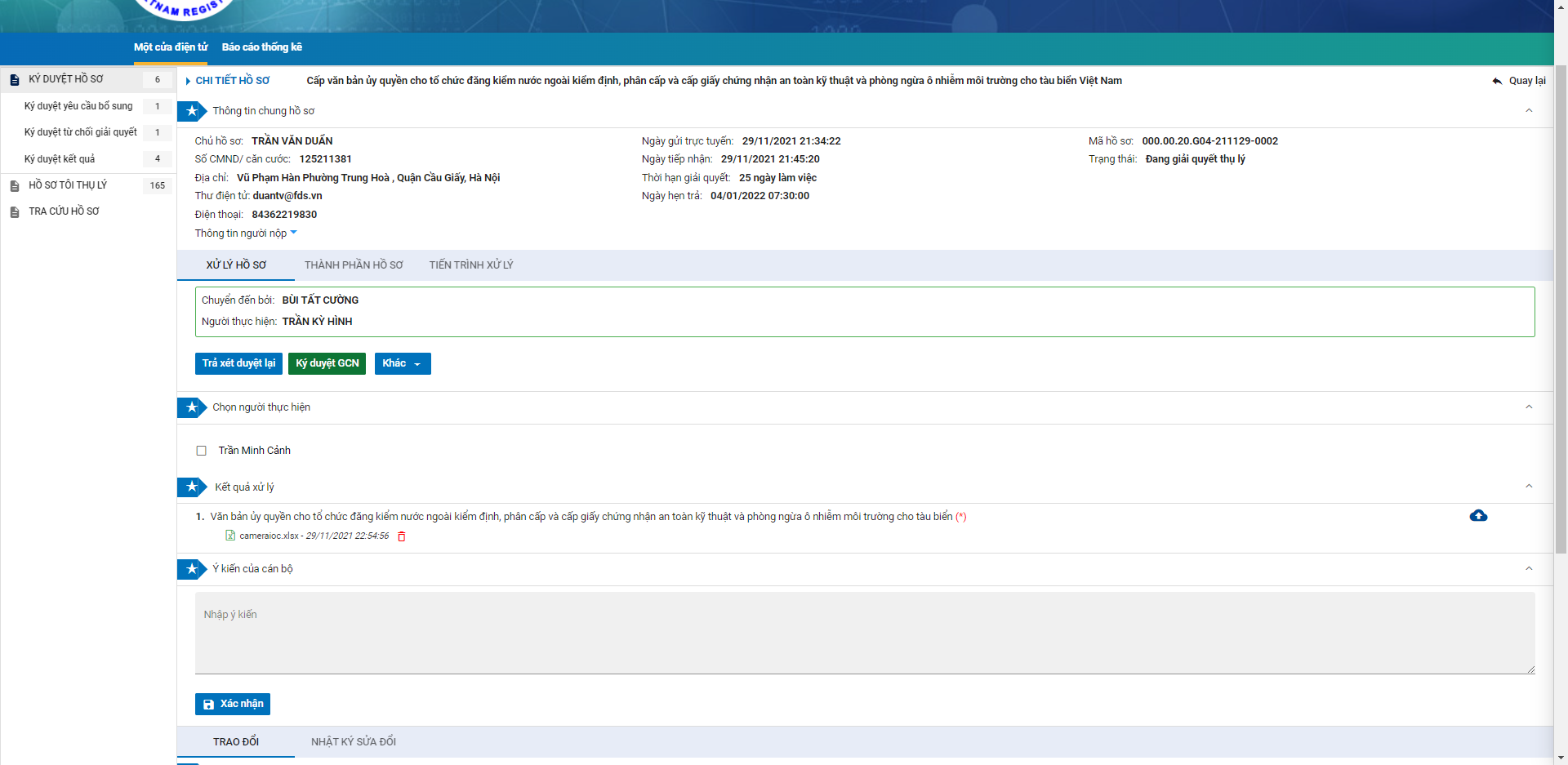The image size is (1568, 765).
Task: Click the cloud upload icon for result document
Action: pos(1478,515)
